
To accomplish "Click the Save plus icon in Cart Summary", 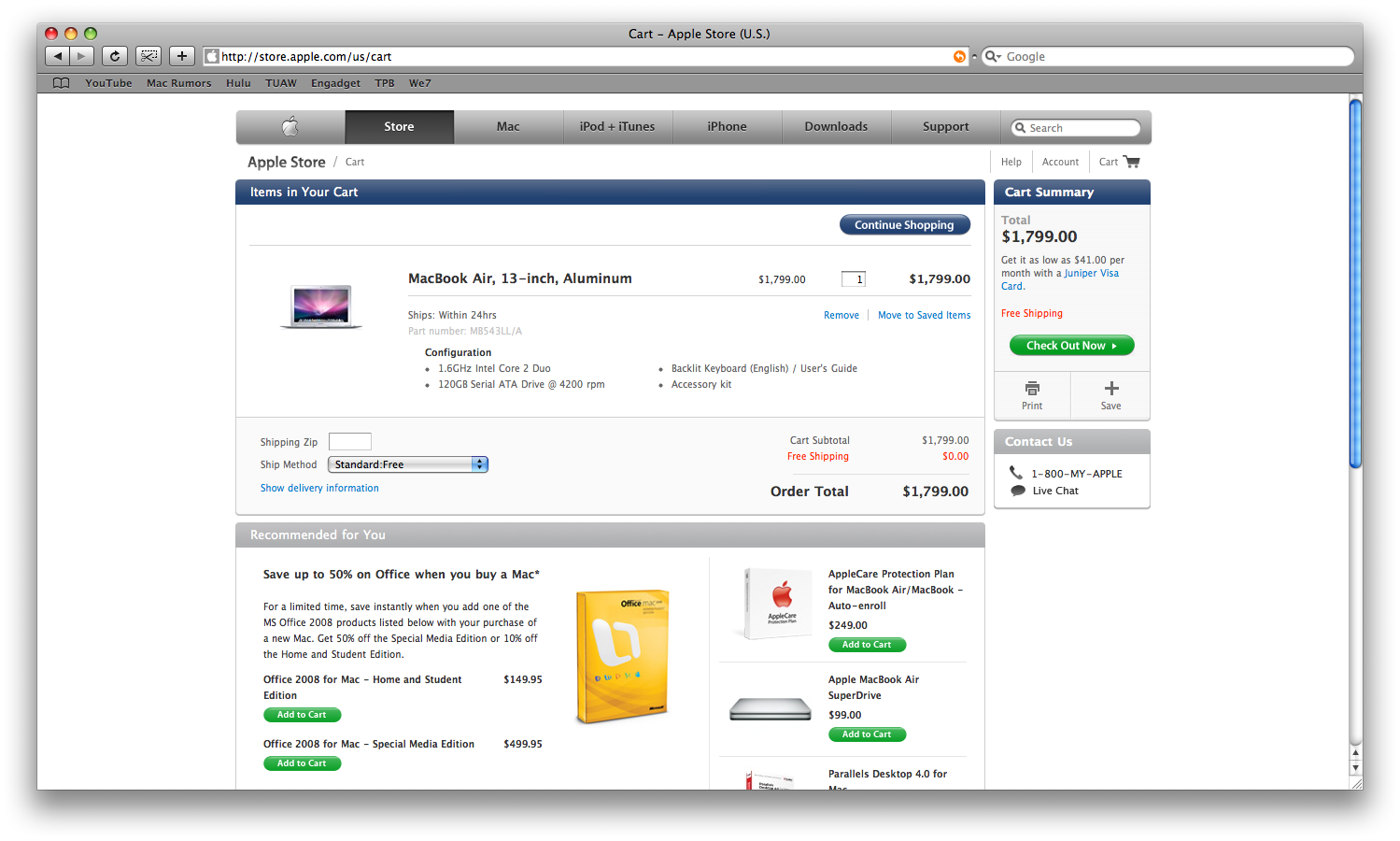I will click(1111, 388).
